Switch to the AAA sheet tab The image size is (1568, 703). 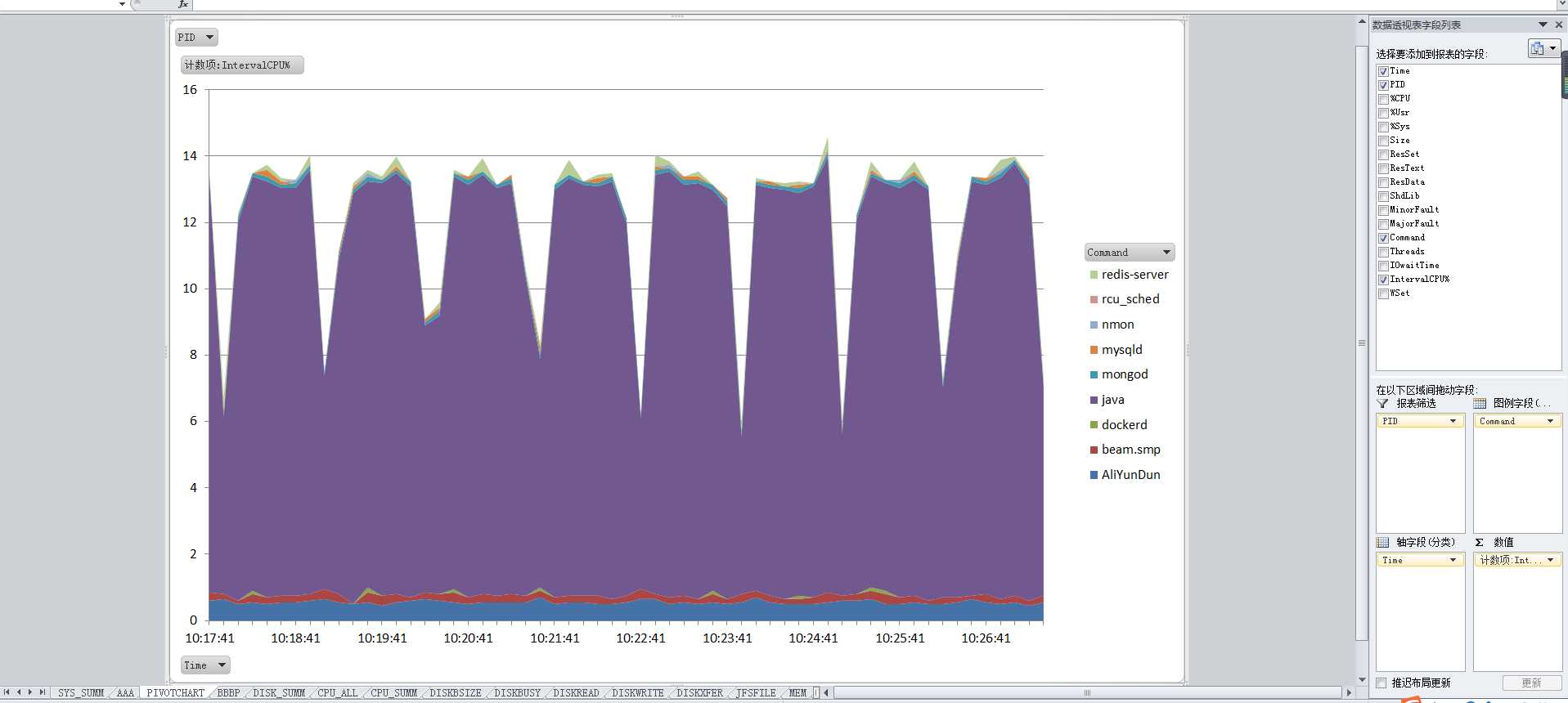[x=125, y=693]
